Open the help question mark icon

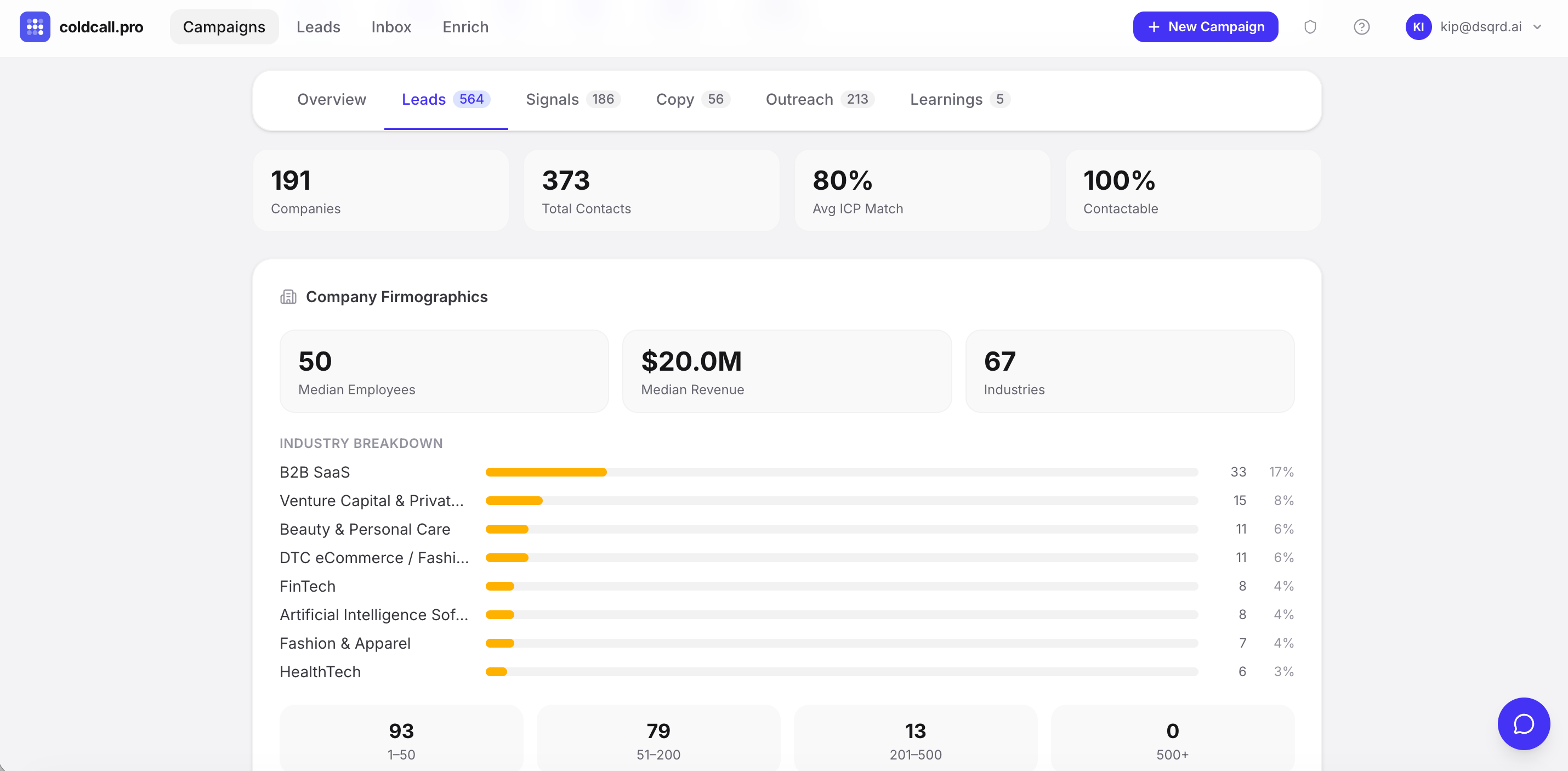1361,27
